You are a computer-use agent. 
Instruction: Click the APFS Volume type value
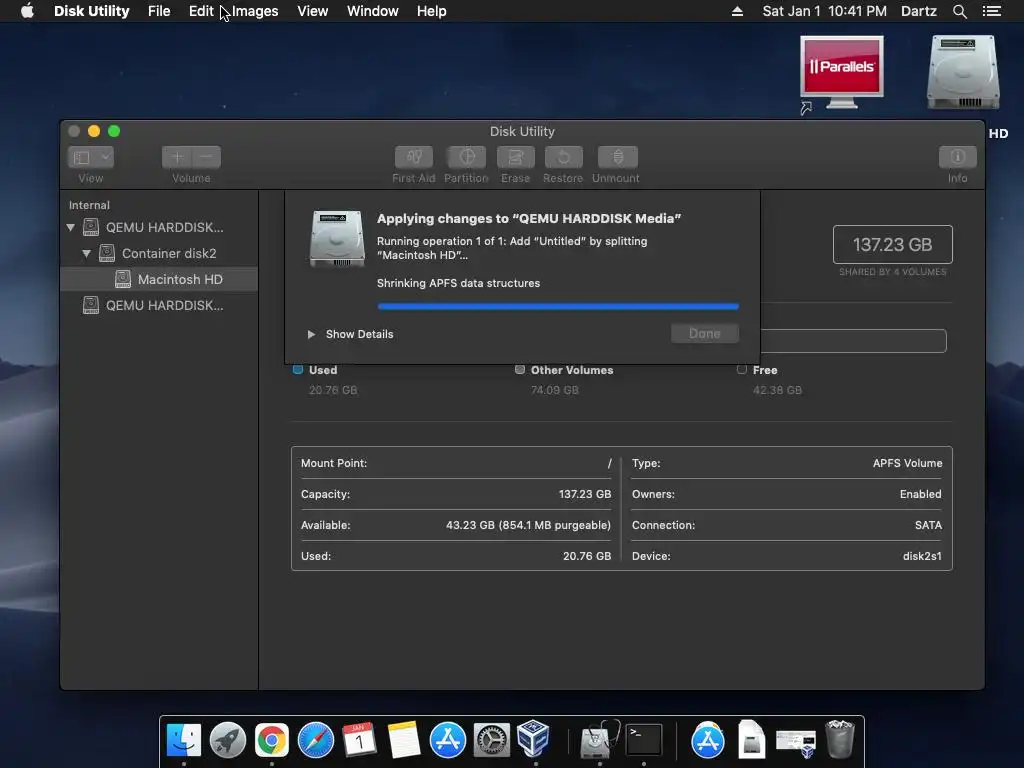coord(907,463)
